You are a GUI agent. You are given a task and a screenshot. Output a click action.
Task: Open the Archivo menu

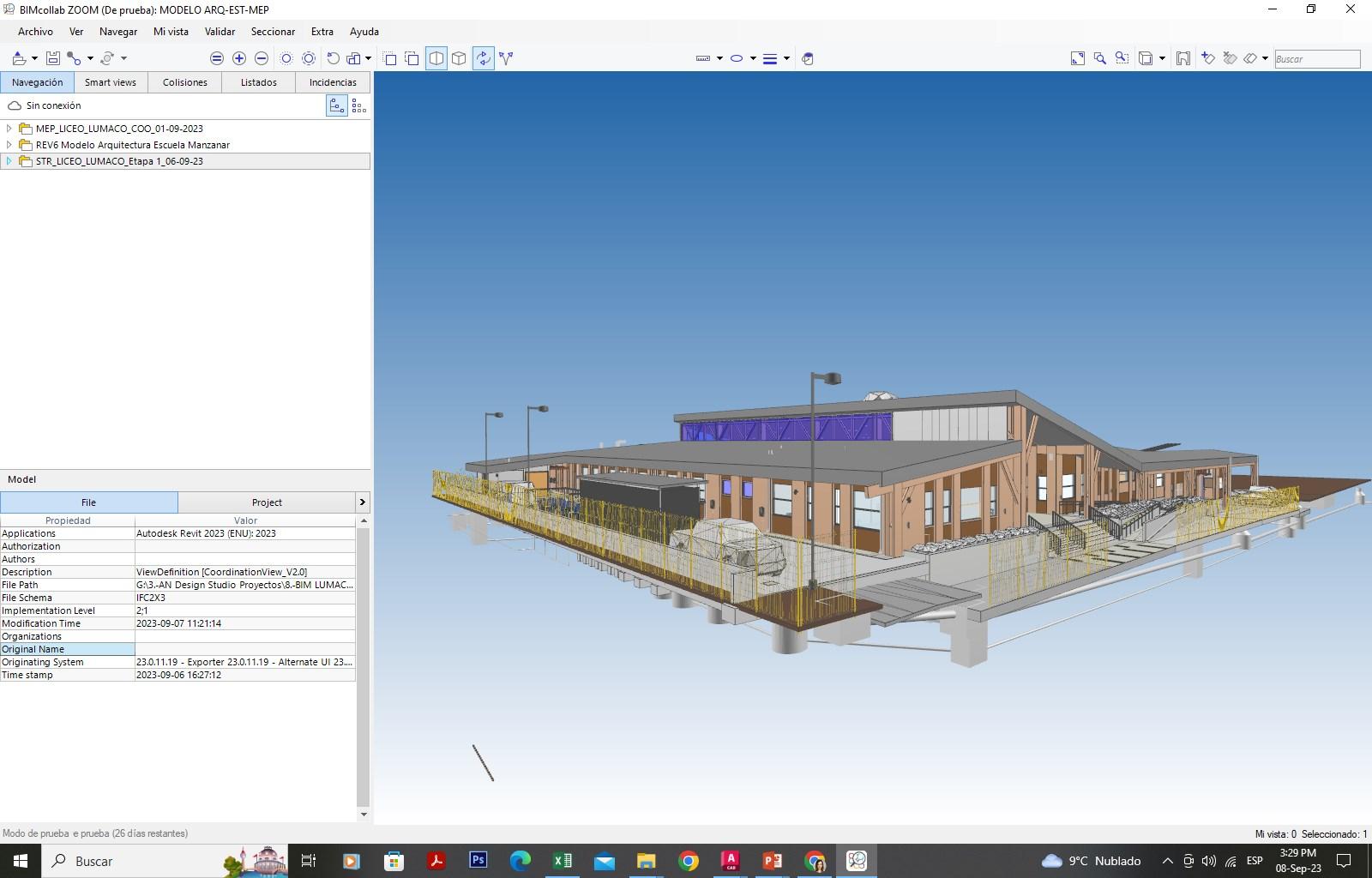coord(35,32)
